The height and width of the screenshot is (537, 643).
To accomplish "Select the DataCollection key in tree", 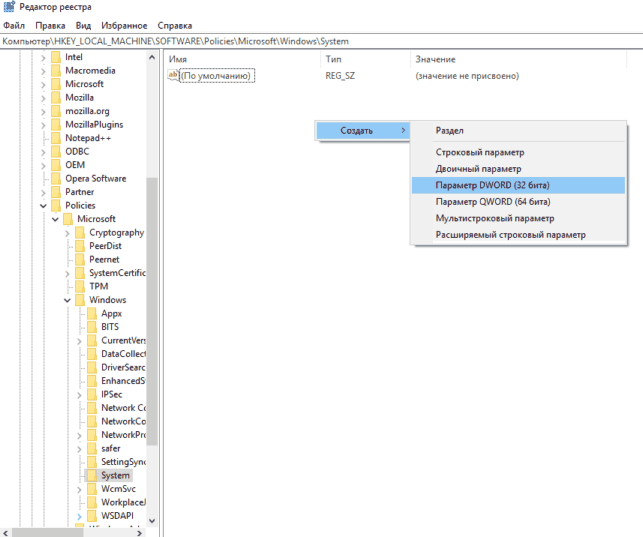I will tap(123, 354).
